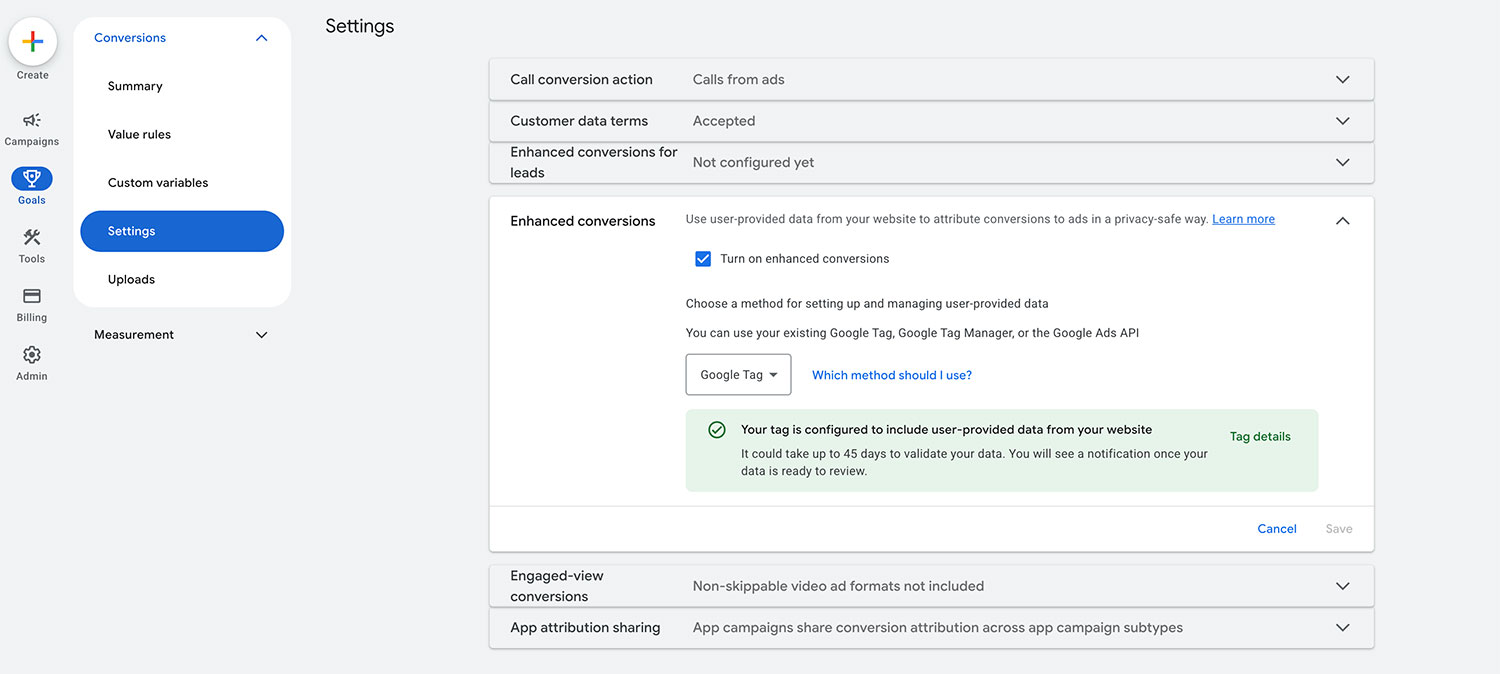Click the Learn more link

tap(1243, 218)
